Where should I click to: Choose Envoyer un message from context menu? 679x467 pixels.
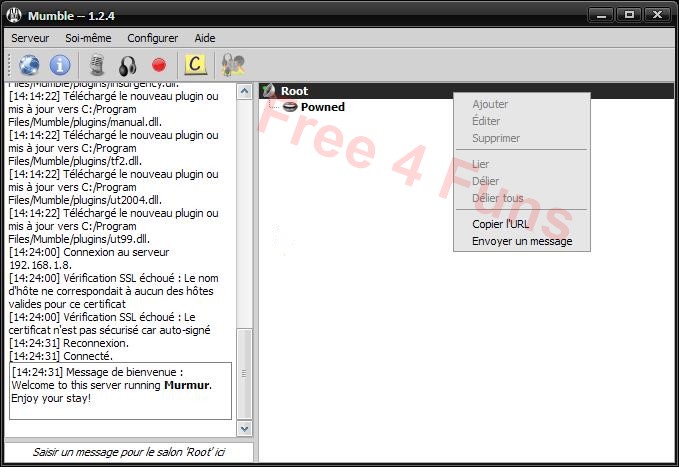pyautogui.click(x=522, y=241)
